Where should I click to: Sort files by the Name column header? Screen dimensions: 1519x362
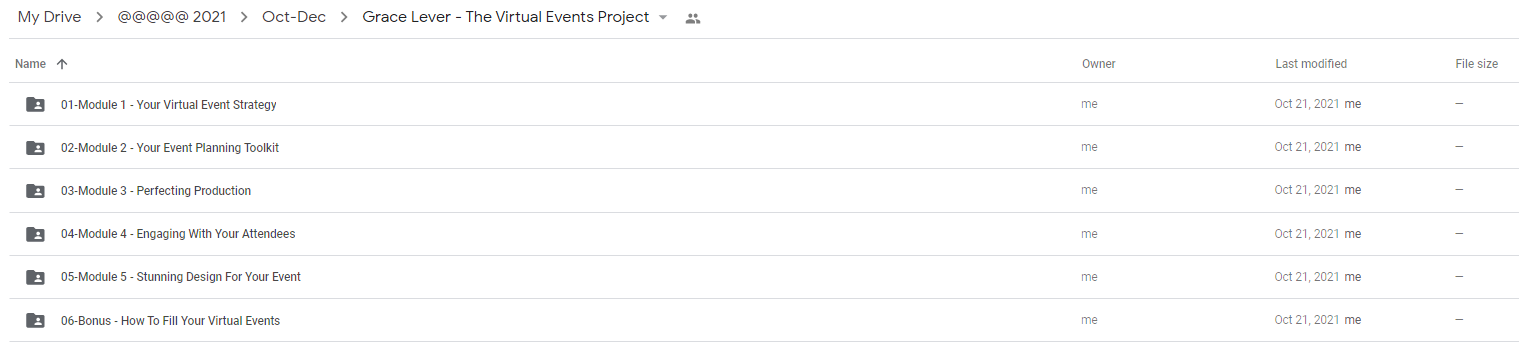pos(31,64)
